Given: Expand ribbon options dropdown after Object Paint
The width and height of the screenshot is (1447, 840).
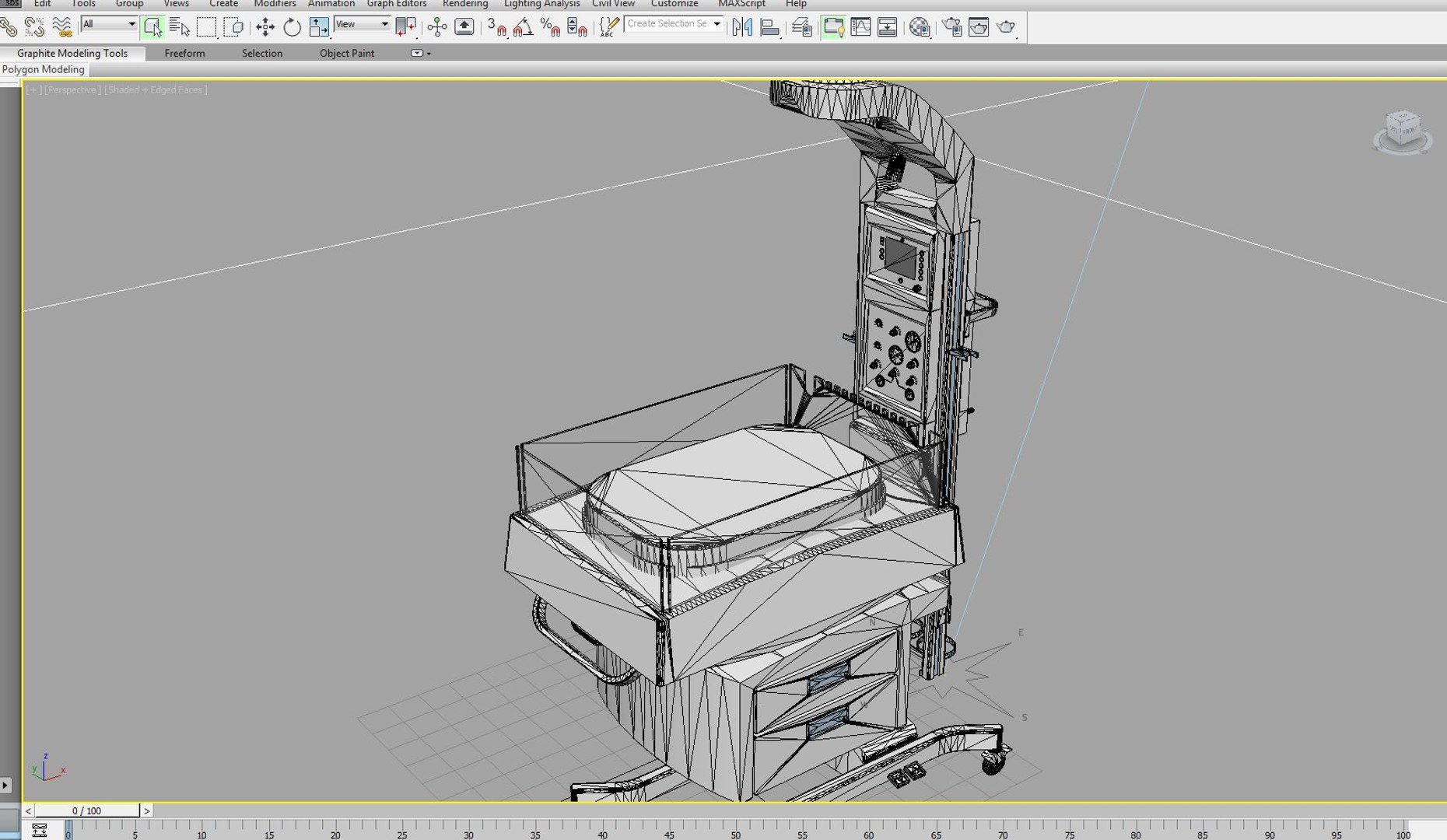Looking at the screenshot, I should (420, 53).
